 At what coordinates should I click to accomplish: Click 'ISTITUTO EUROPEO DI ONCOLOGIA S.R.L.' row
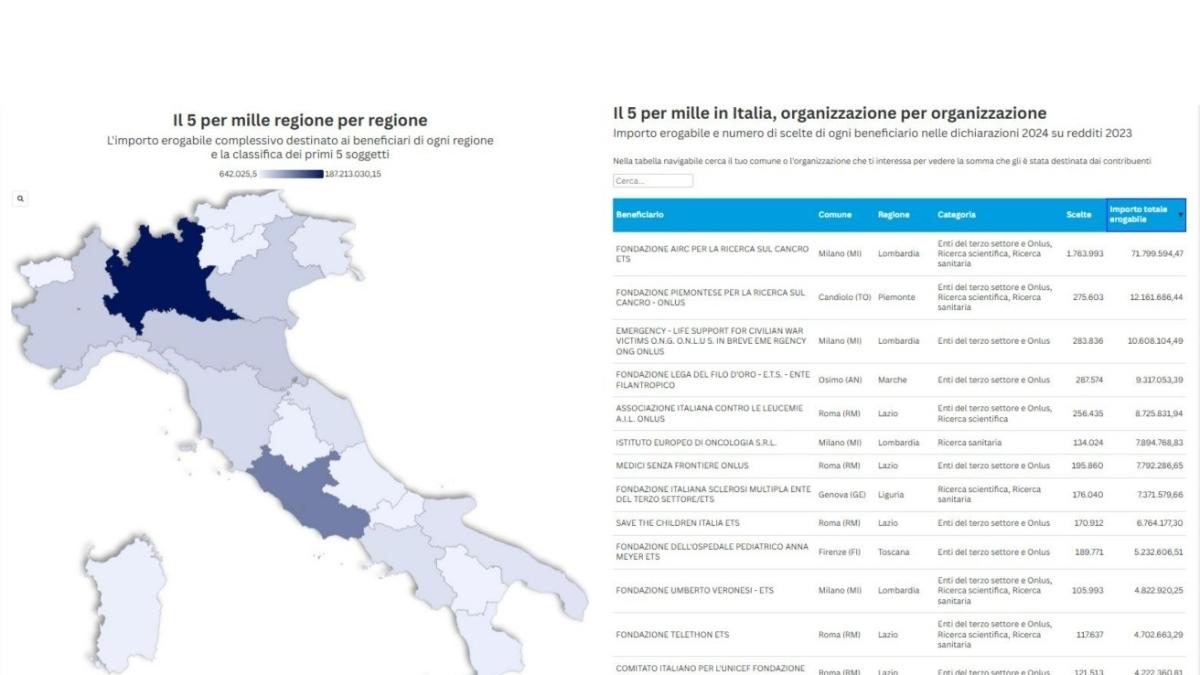click(x=900, y=442)
